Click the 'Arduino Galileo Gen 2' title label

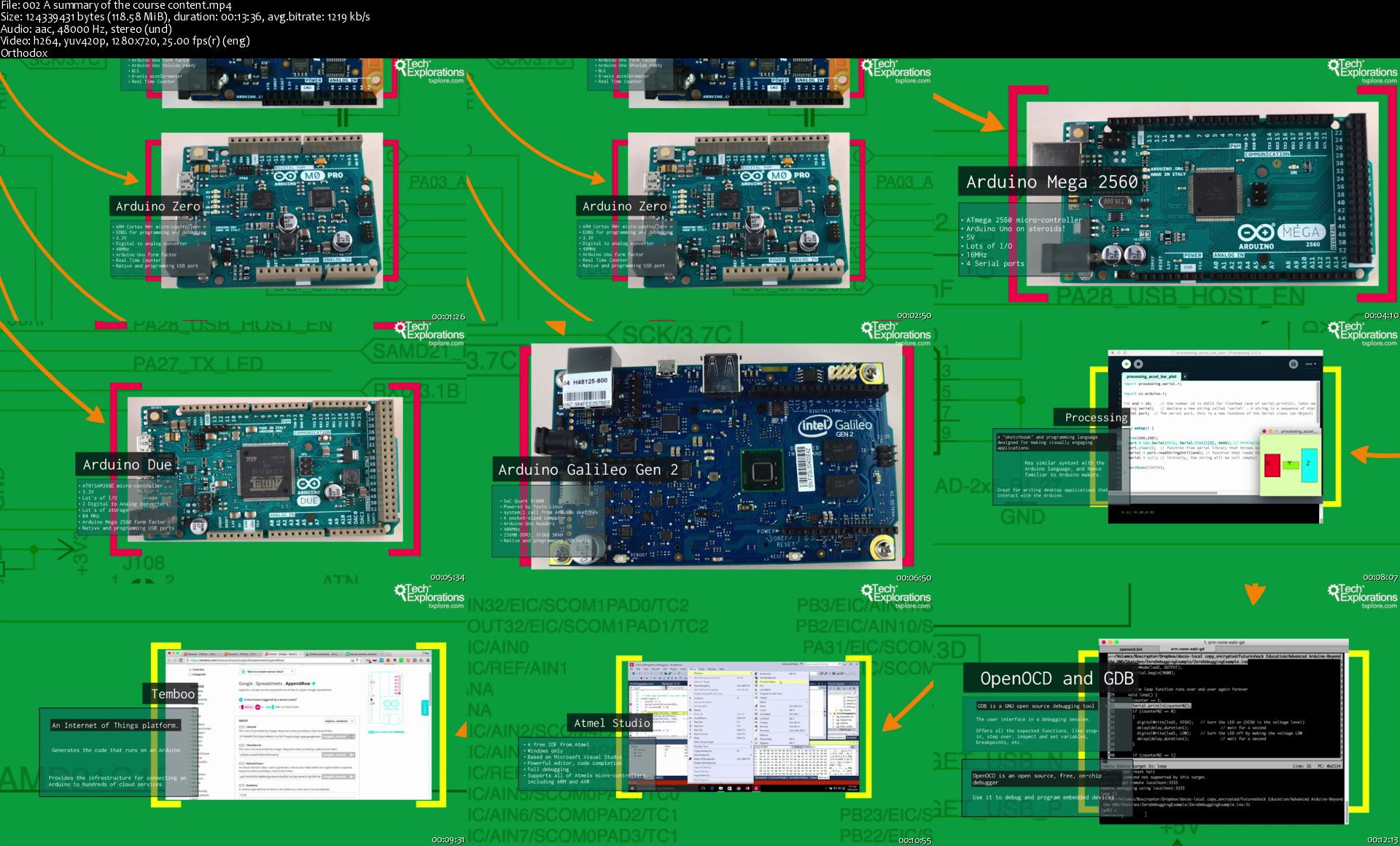point(588,470)
